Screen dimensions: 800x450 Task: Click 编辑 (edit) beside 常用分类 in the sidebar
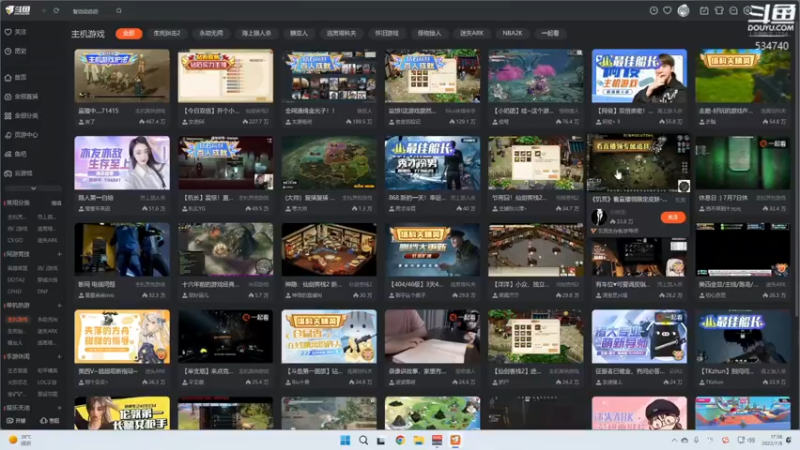pos(56,203)
